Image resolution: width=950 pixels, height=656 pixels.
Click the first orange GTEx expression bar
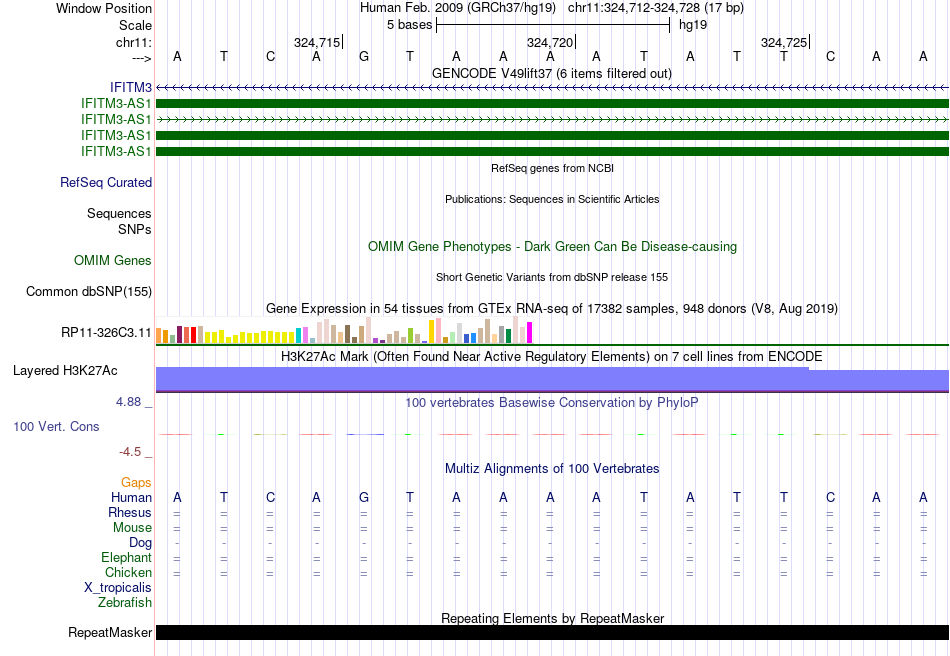(x=159, y=336)
